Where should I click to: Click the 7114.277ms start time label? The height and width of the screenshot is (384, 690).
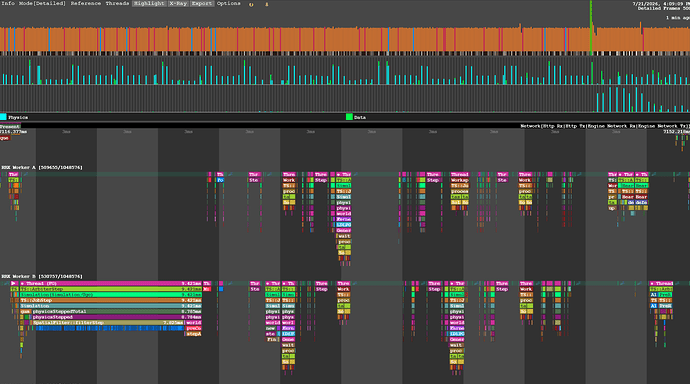[13, 132]
